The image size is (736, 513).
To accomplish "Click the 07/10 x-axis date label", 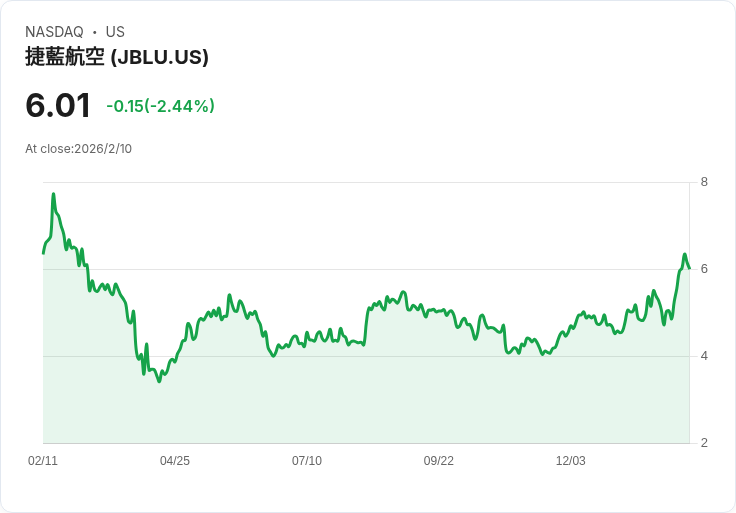I will pyautogui.click(x=307, y=461).
